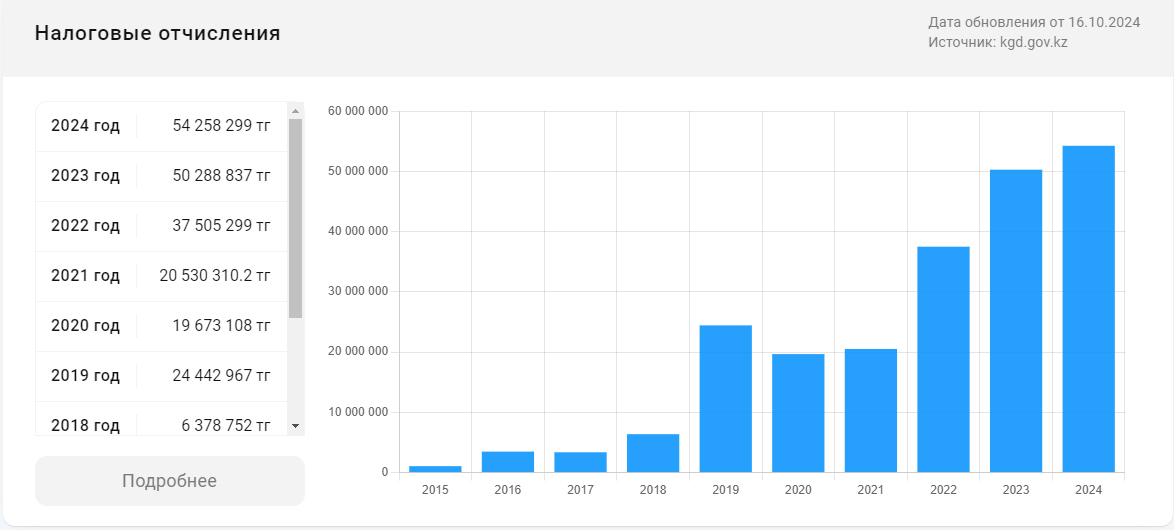The height and width of the screenshot is (530, 1174).
Task: Click the 2019 bar in chart
Action: [726, 399]
